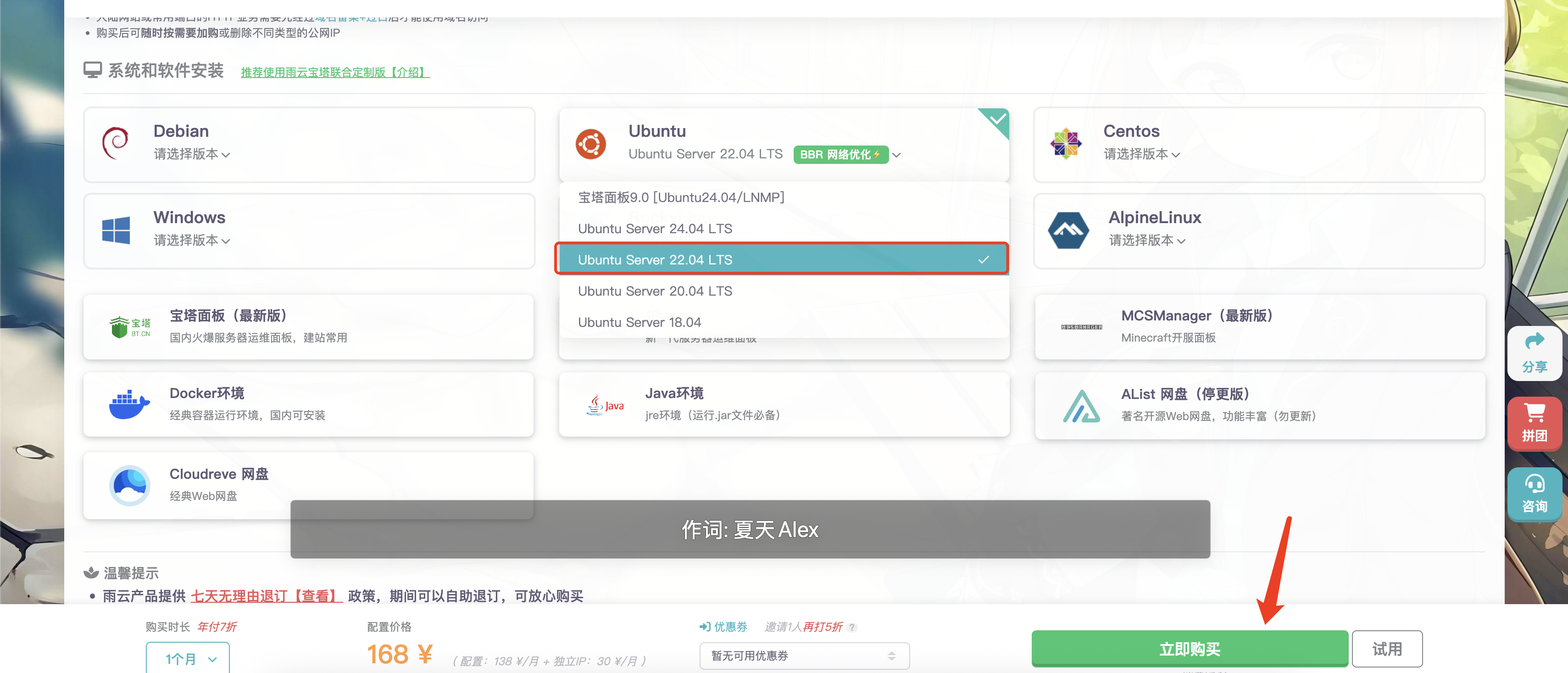Choose the 宝塔面板（最新版）software card
This screenshot has width=1568, height=673.
click(309, 327)
